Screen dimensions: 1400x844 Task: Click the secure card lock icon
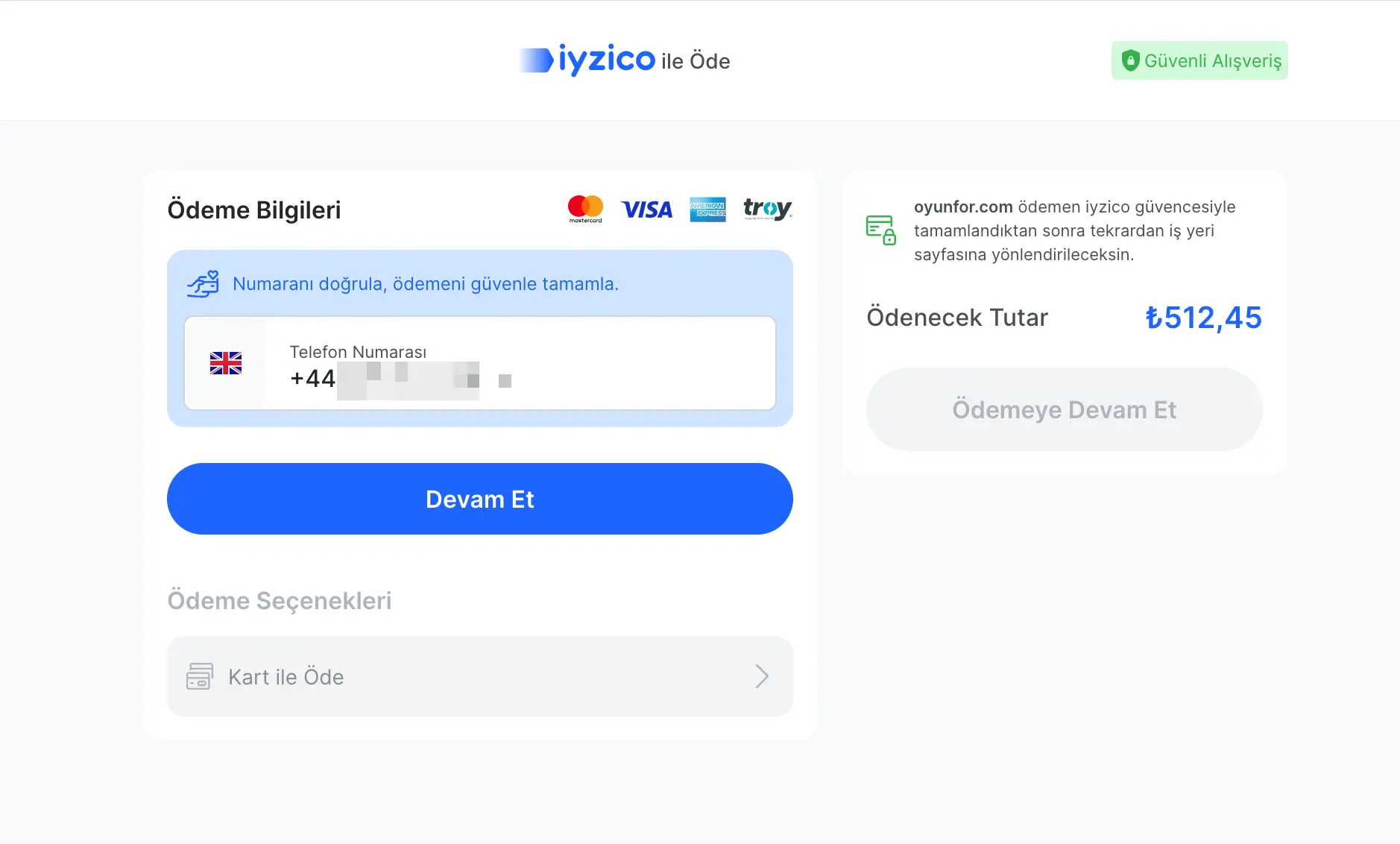(x=881, y=230)
